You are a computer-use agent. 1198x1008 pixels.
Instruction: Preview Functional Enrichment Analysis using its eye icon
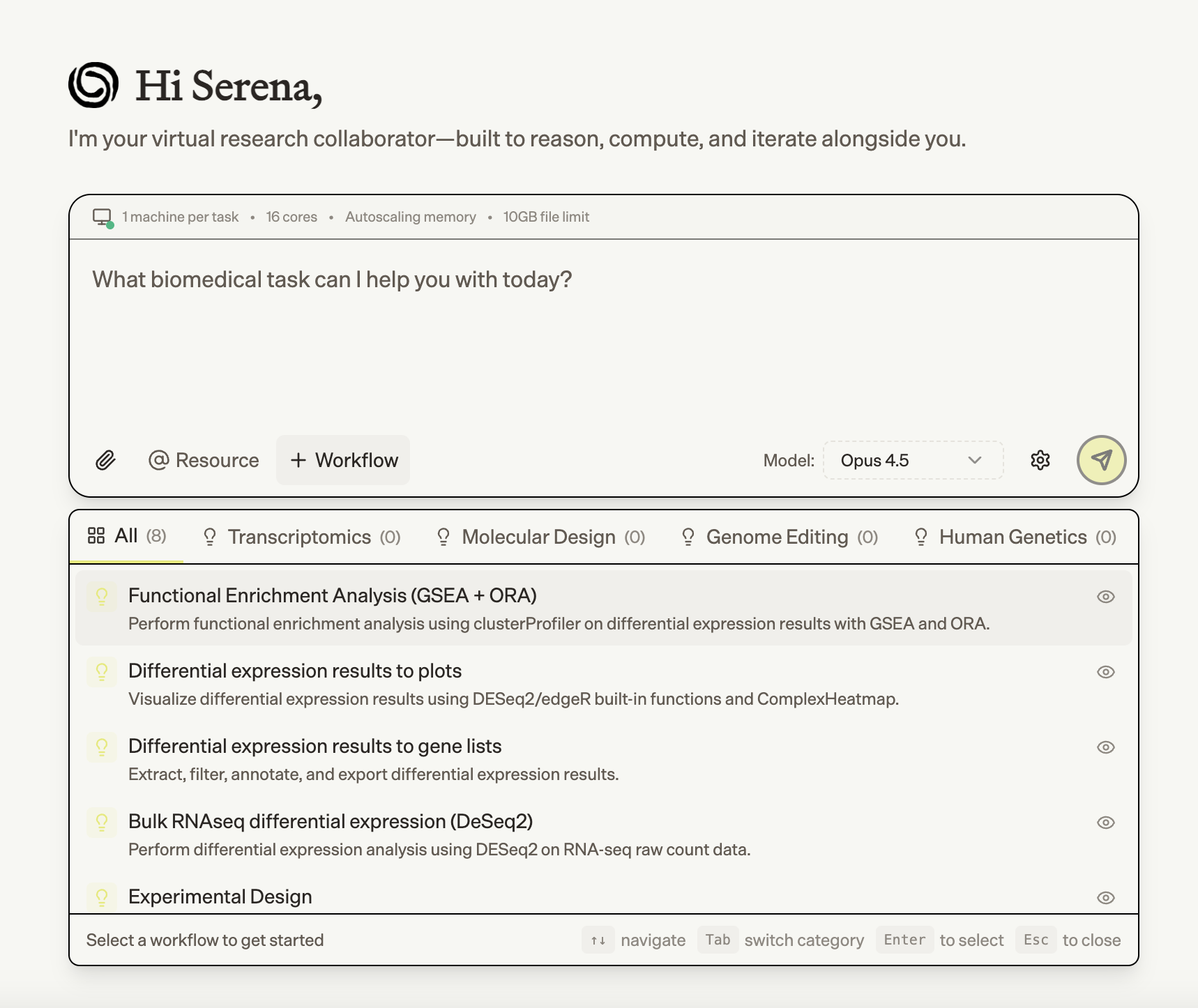[1105, 597]
